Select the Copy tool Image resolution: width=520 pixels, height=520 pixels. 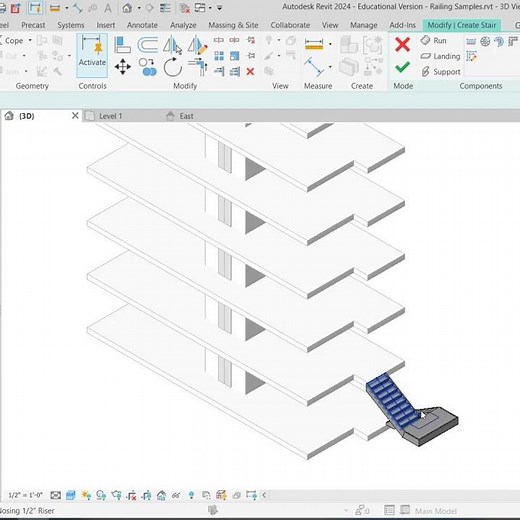(147, 67)
